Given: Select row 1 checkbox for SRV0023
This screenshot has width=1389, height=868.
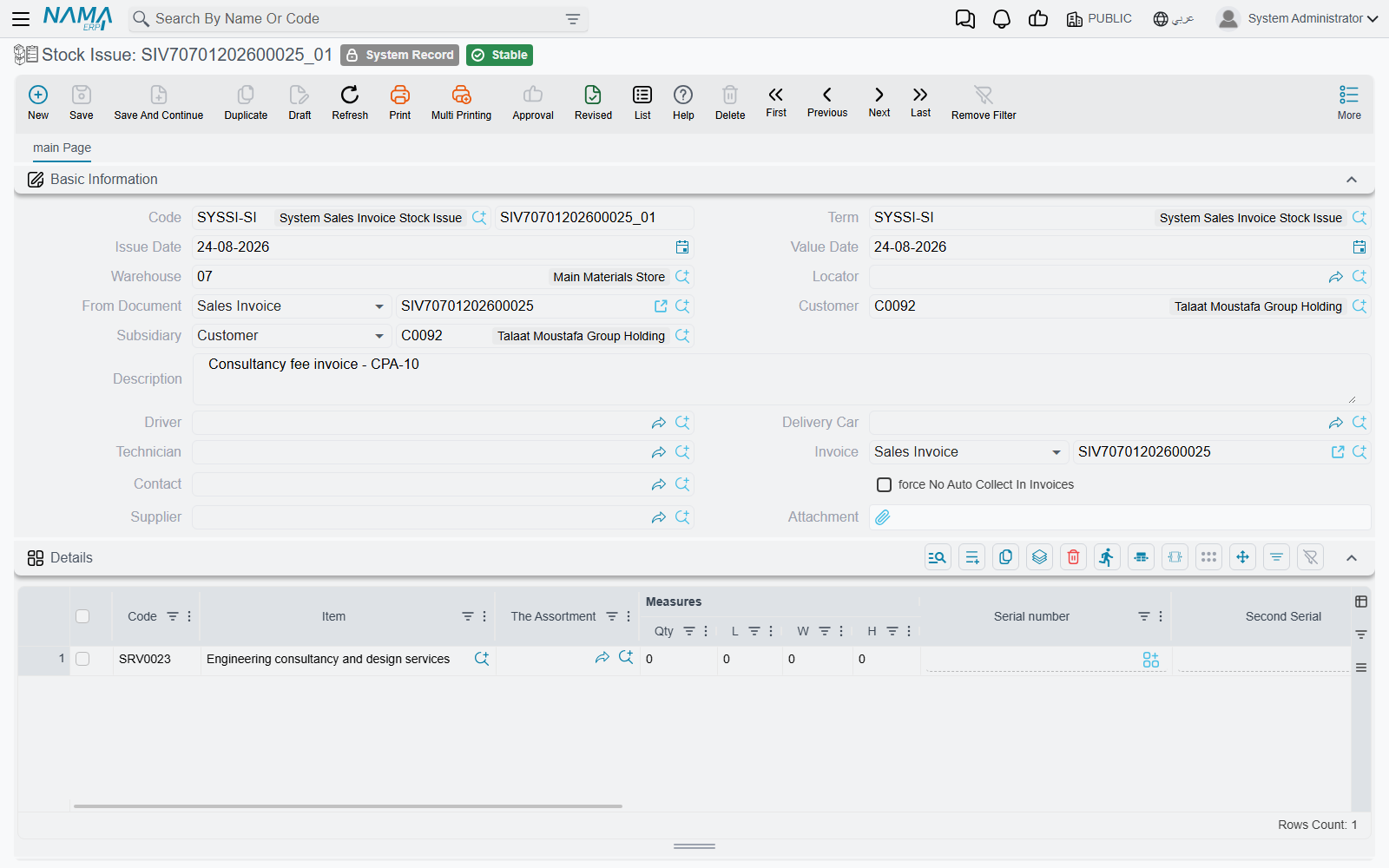Looking at the screenshot, I should 82,659.
